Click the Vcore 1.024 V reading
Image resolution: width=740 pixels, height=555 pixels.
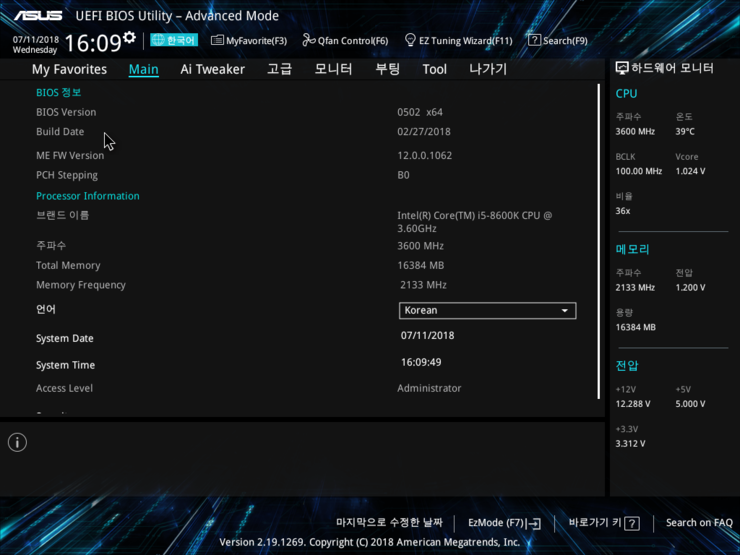[x=690, y=171]
